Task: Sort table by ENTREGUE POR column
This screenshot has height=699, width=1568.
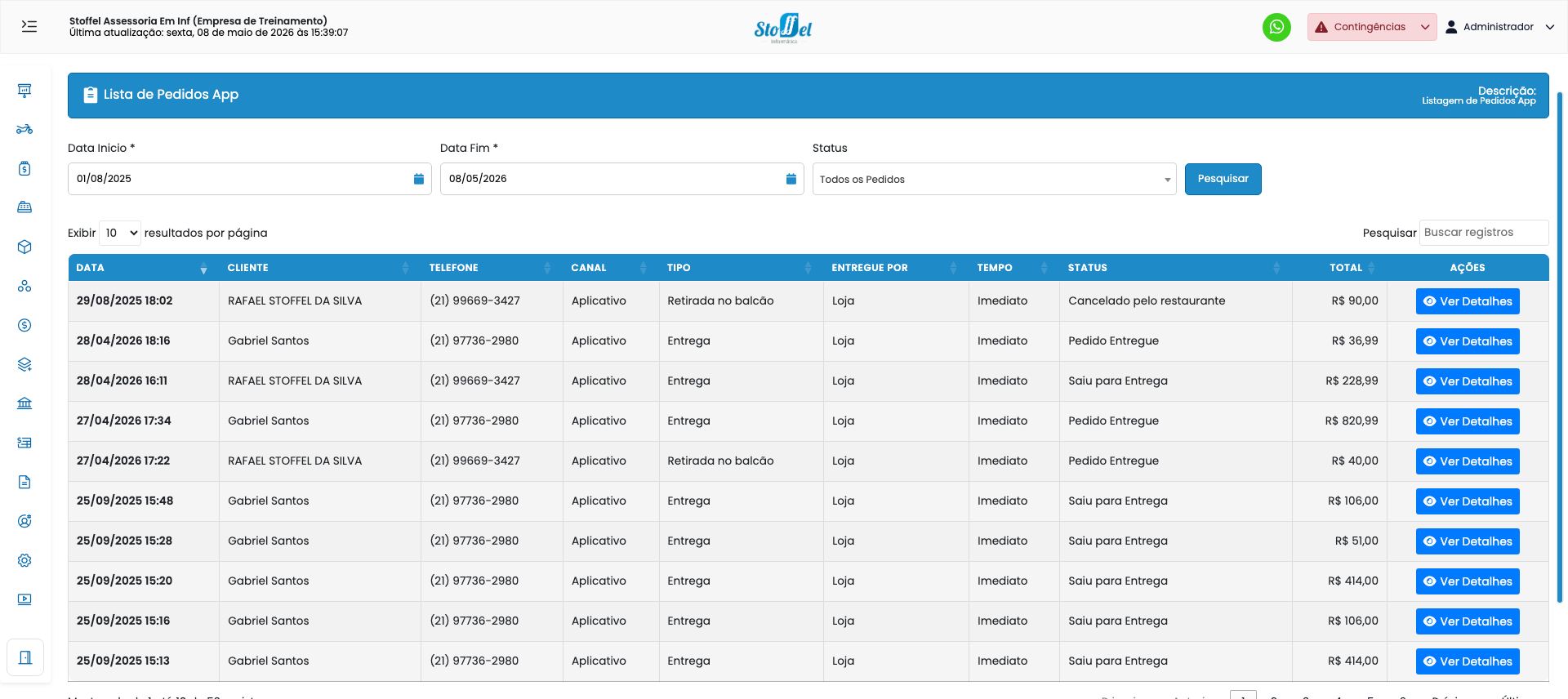Action: pos(896,268)
